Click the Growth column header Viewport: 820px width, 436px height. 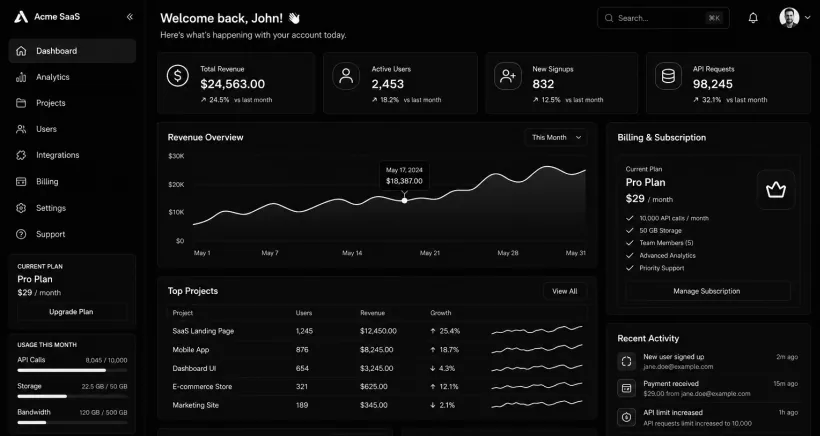tap(440, 313)
